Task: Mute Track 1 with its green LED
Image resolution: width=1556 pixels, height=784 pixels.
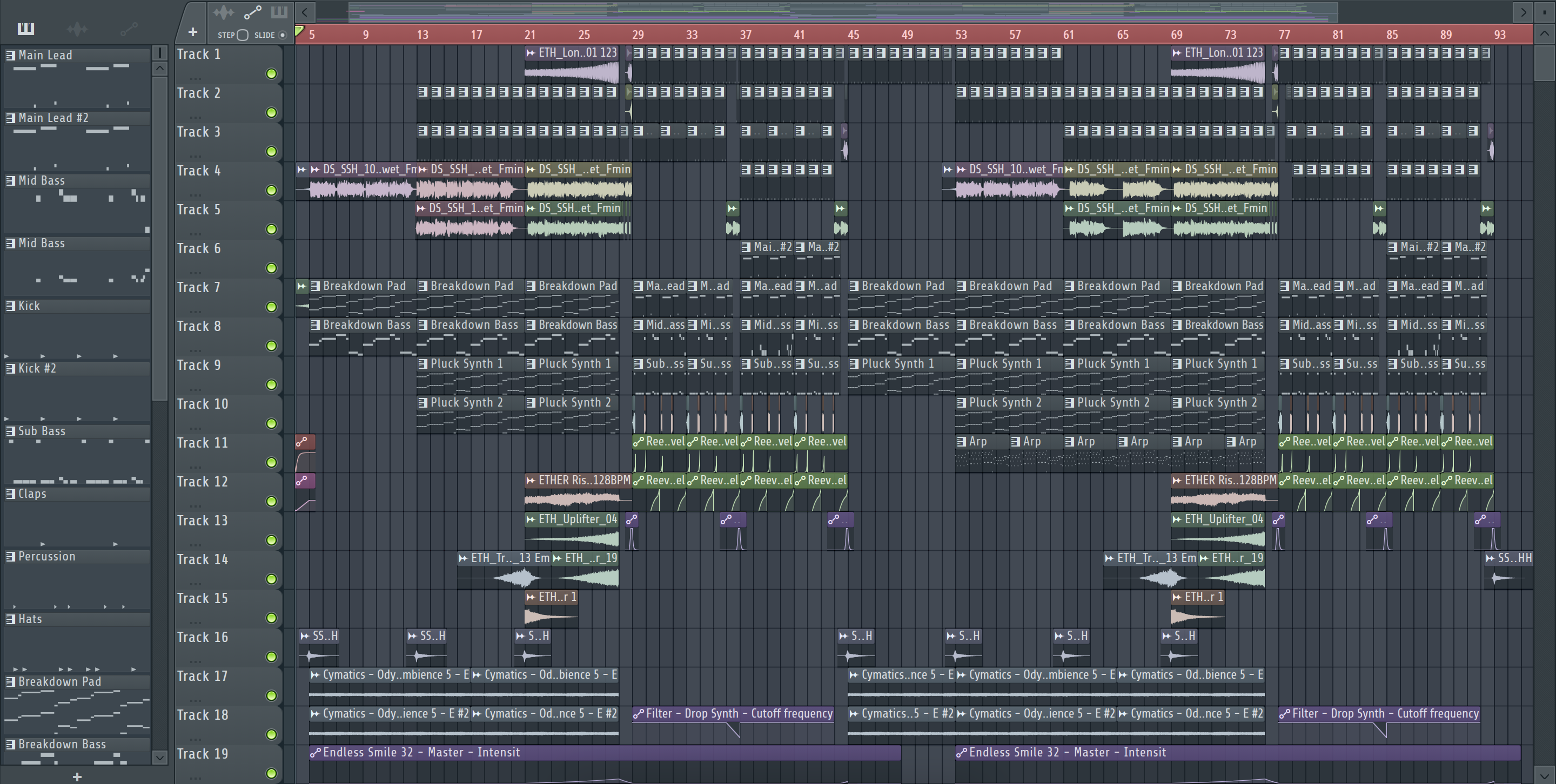Action: coord(271,73)
